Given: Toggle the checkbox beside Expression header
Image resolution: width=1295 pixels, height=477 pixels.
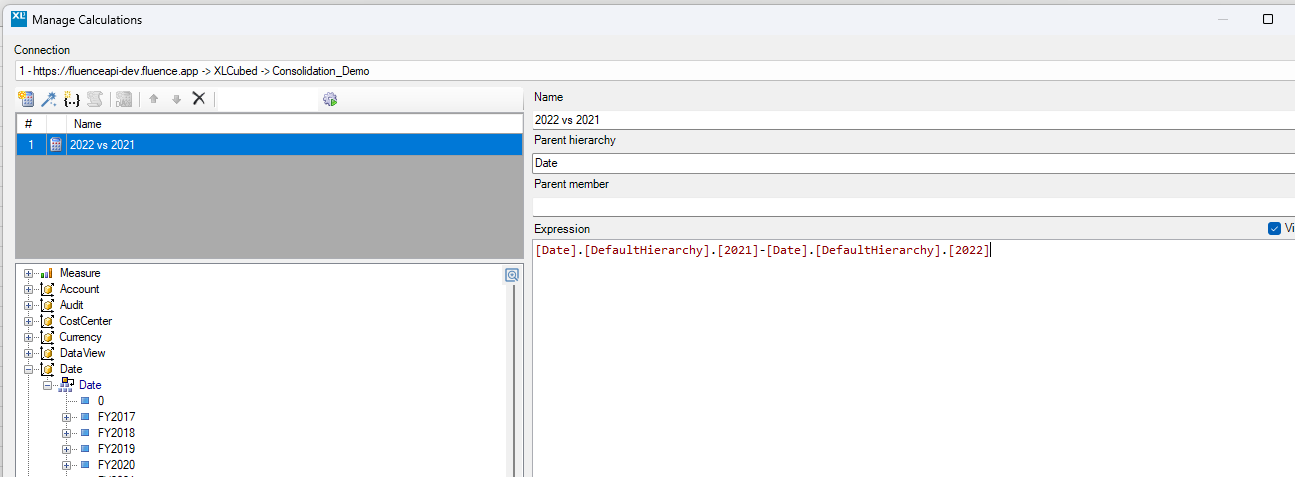Looking at the screenshot, I should pyautogui.click(x=1274, y=229).
